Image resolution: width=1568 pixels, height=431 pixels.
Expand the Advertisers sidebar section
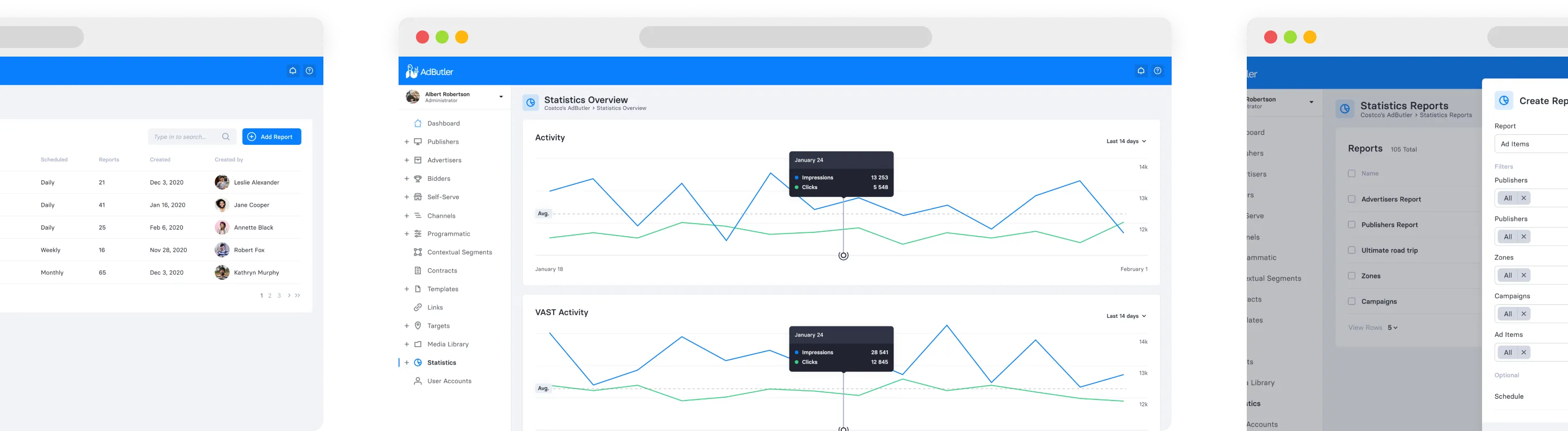[407, 160]
